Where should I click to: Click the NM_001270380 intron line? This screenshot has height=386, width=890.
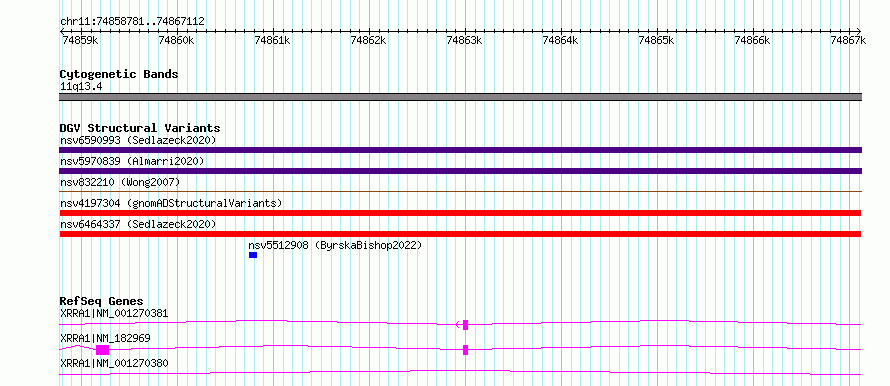(460, 372)
